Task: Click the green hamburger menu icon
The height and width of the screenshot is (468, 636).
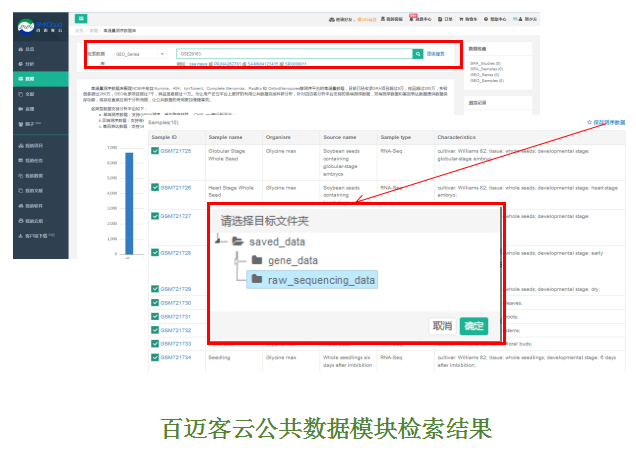Action: coord(81,18)
